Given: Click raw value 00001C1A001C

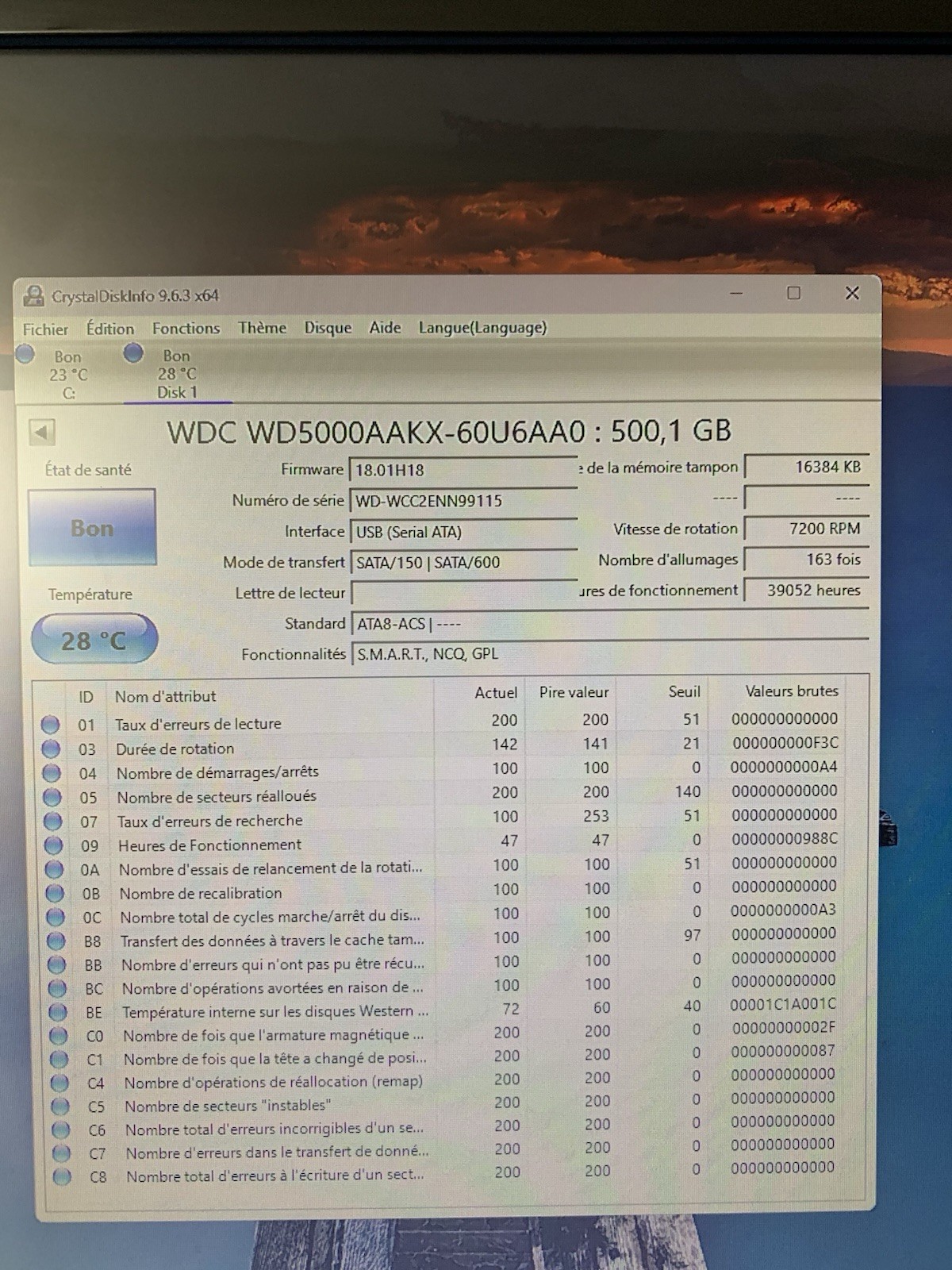Looking at the screenshot, I should [783, 1004].
